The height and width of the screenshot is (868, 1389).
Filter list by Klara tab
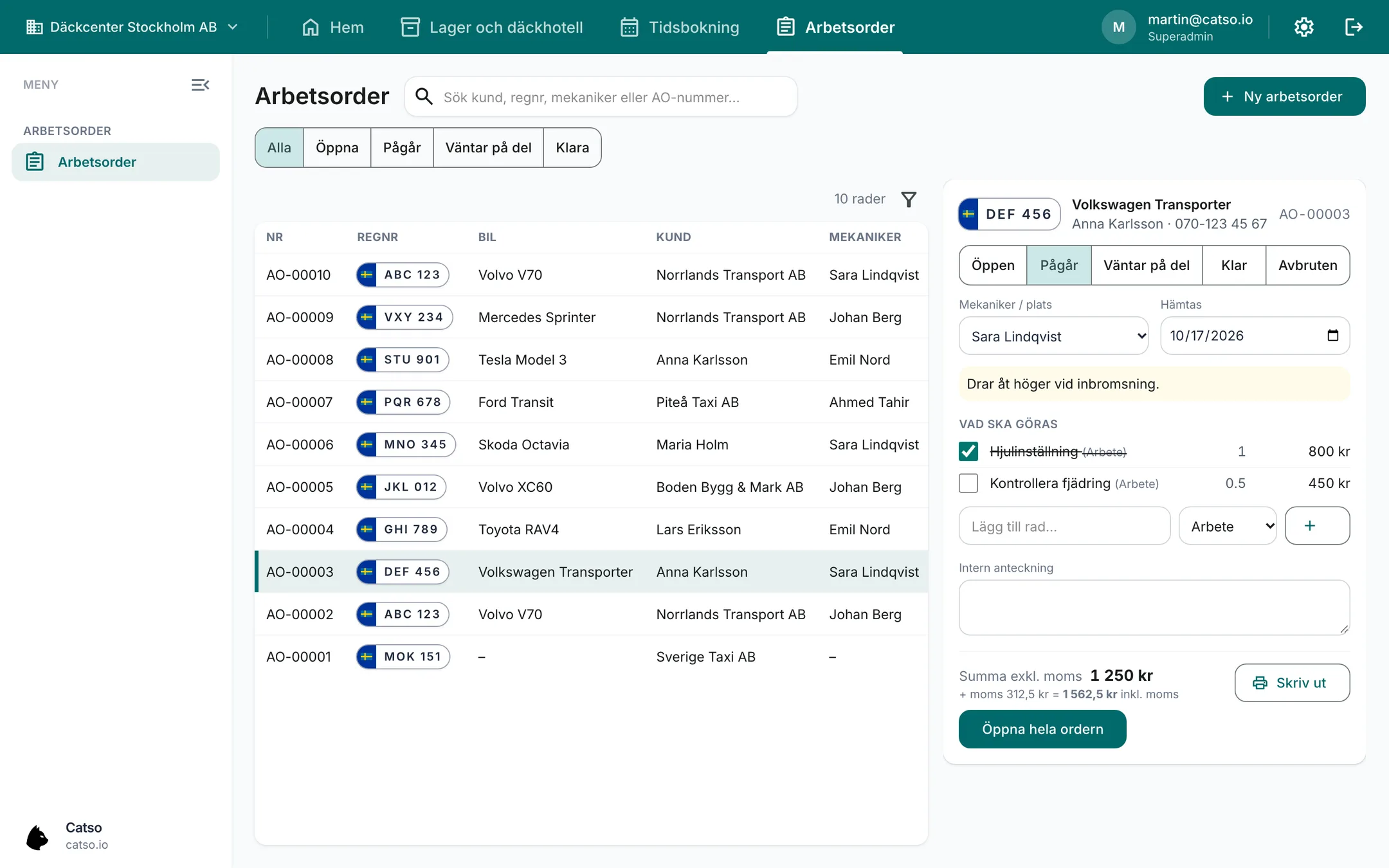point(572,148)
